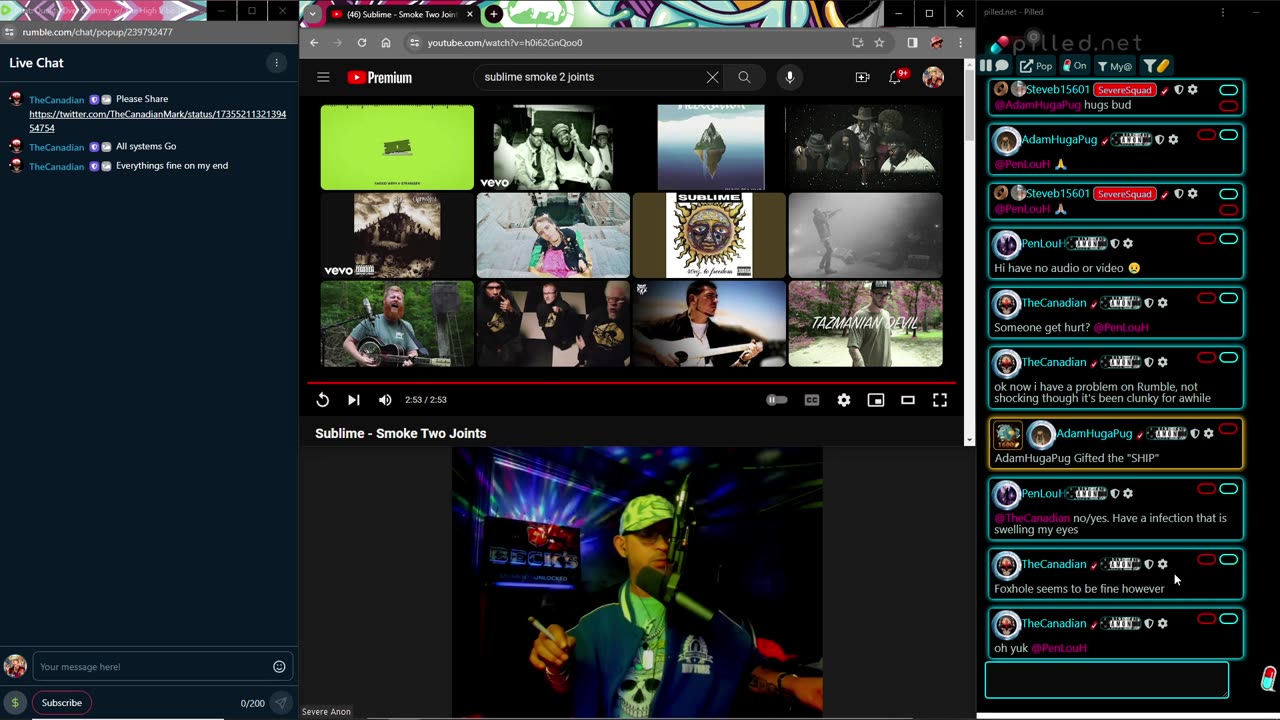The width and height of the screenshot is (1280, 720).
Task: Click TheCanadian name on 'All systems Go'
Action: click(x=57, y=147)
